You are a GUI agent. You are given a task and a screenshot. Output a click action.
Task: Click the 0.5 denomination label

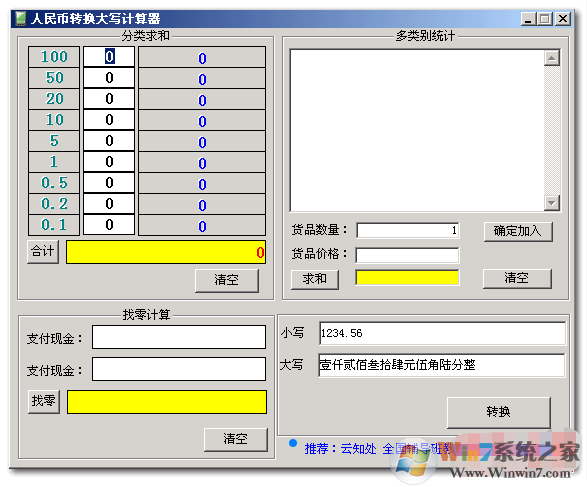tap(54, 183)
